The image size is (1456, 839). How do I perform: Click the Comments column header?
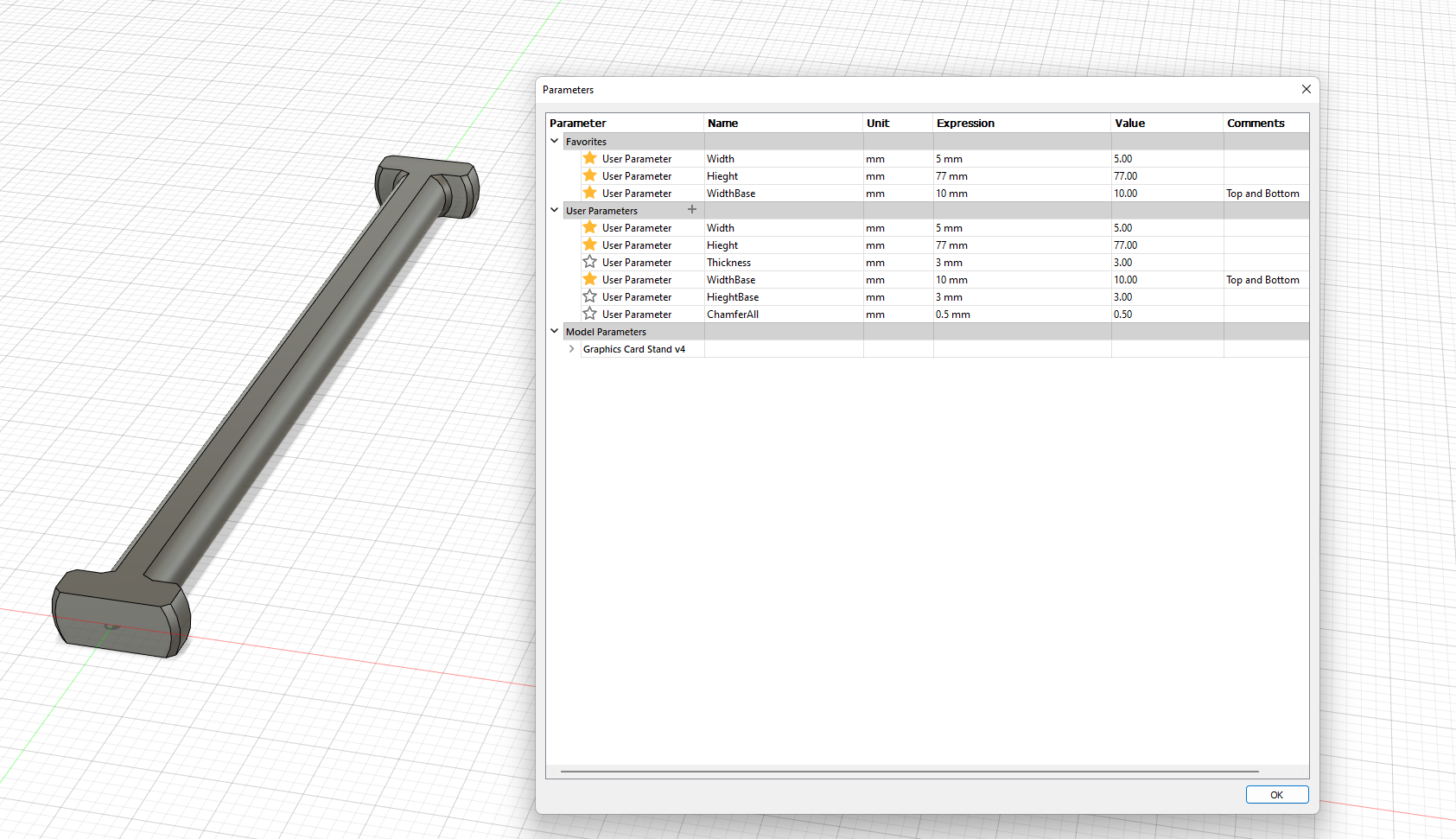[x=1266, y=124]
